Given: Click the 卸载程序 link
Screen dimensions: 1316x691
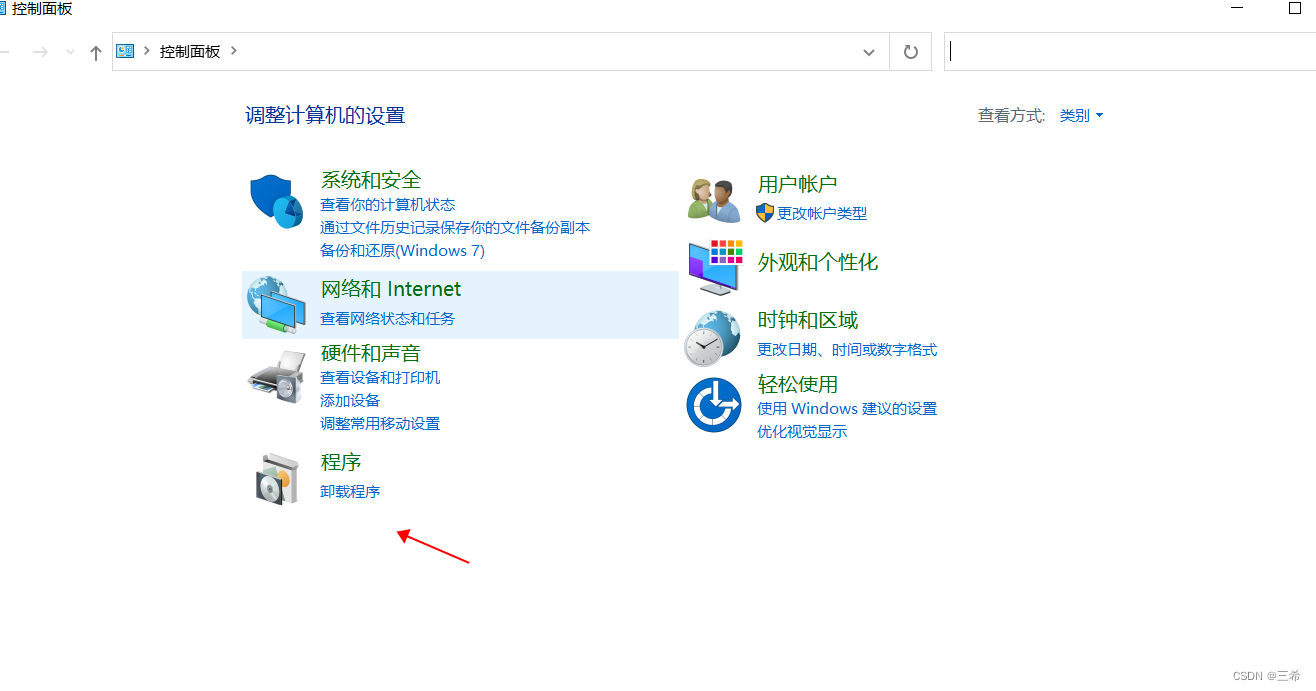Looking at the screenshot, I should 350,492.
